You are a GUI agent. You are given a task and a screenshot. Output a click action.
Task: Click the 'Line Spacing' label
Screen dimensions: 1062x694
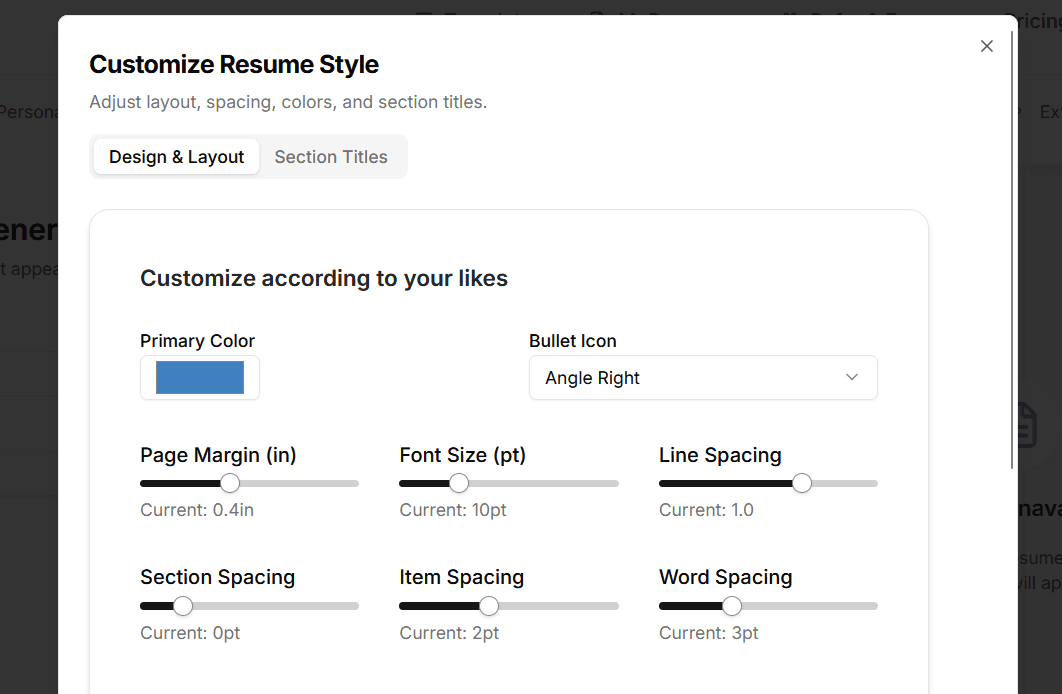(x=720, y=455)
